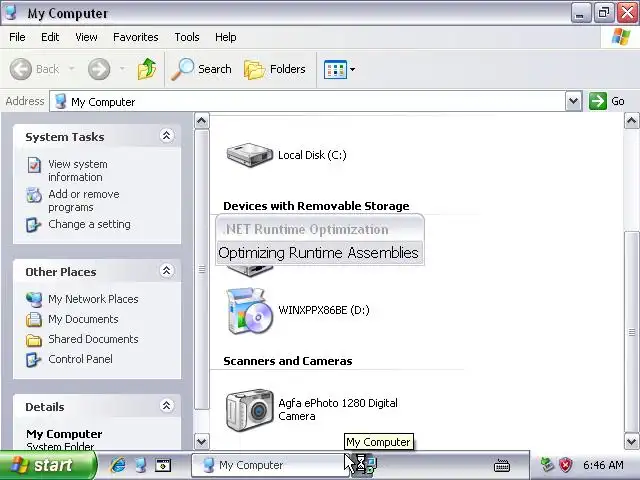Collapse the System Tasks panel
The height and width of the screenshot is (480, 640).
(x=166, y=136)
